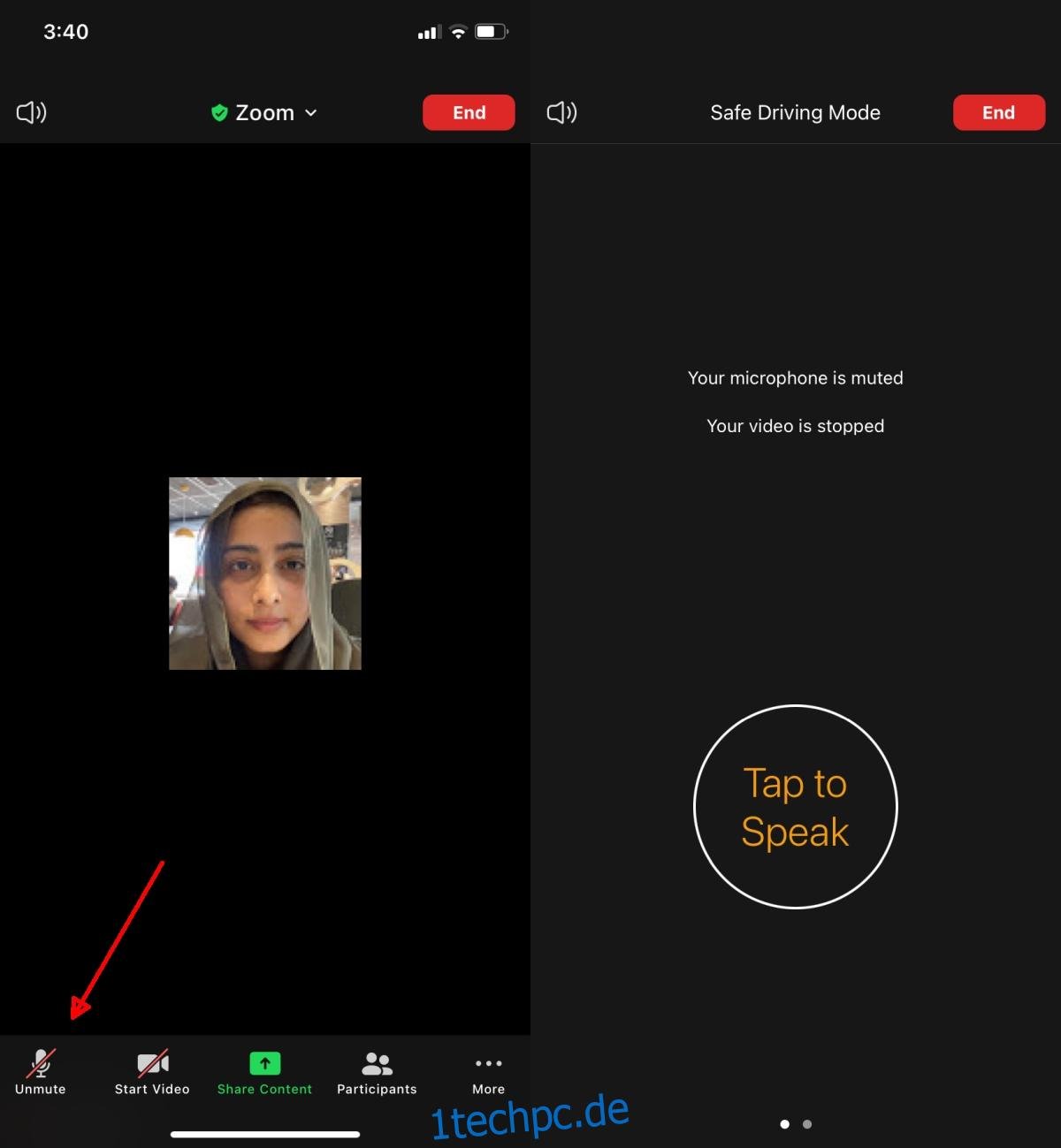Tap the speaker icon in Safe Driving Mode
This screenshot has height=1148, width=1061.
pyautogui.click(x=562, y=112)
